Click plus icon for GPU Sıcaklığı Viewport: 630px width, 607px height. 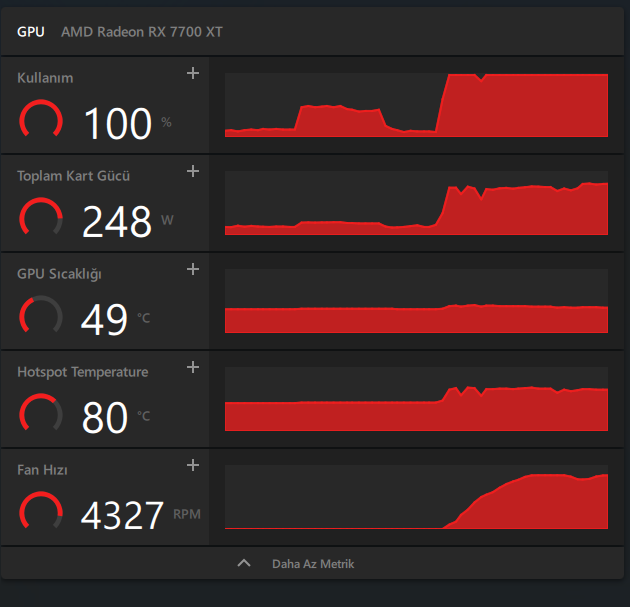coord(193,269)
